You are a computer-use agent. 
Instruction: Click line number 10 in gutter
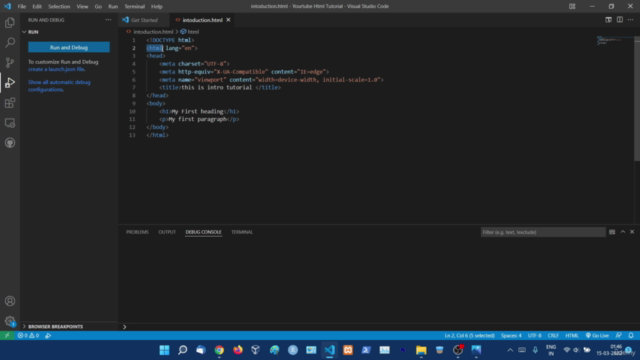[x=132, y=111]
